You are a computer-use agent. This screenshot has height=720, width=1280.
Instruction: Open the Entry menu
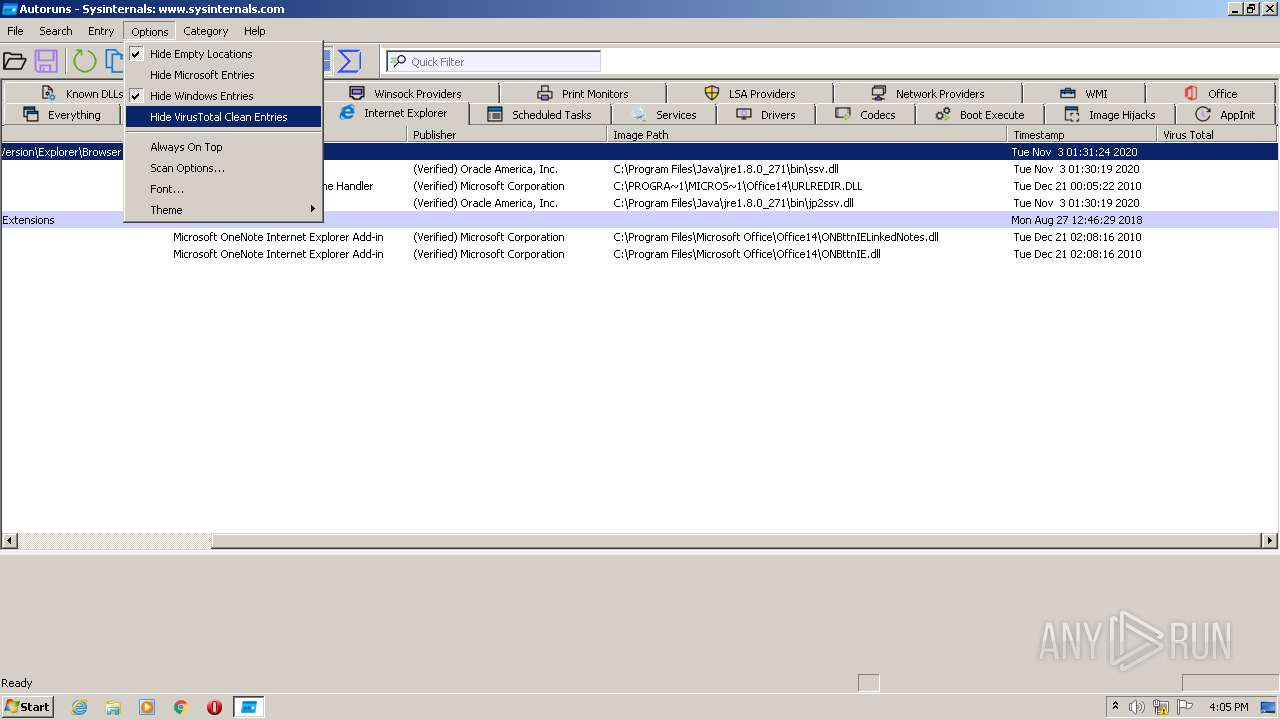point(101,31)
